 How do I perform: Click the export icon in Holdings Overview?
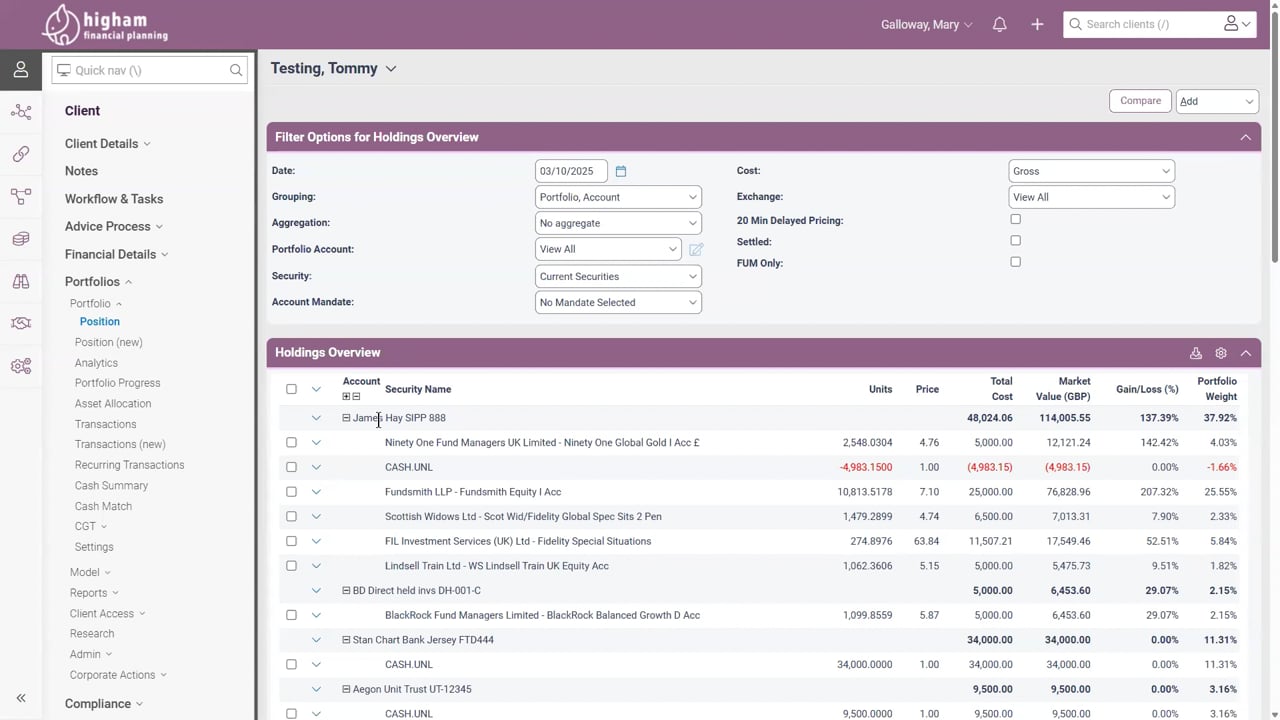point(1196,353)
